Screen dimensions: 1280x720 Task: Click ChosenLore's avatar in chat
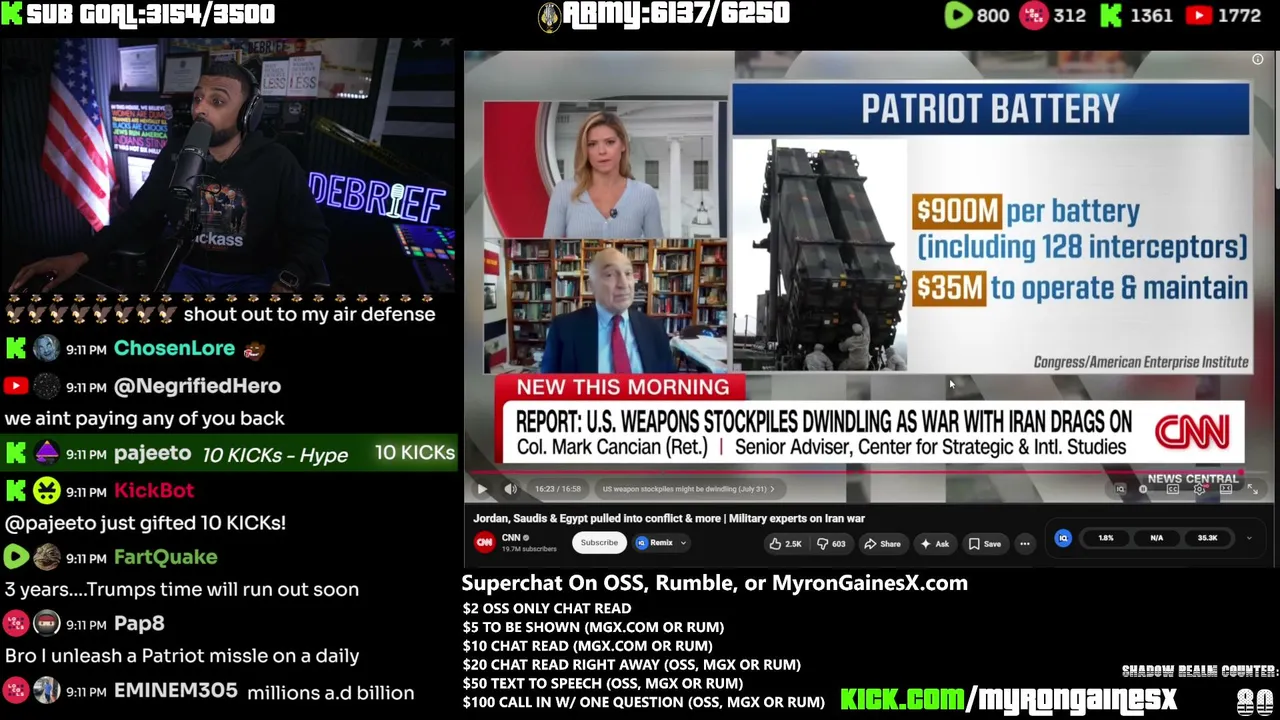point(46,348)
